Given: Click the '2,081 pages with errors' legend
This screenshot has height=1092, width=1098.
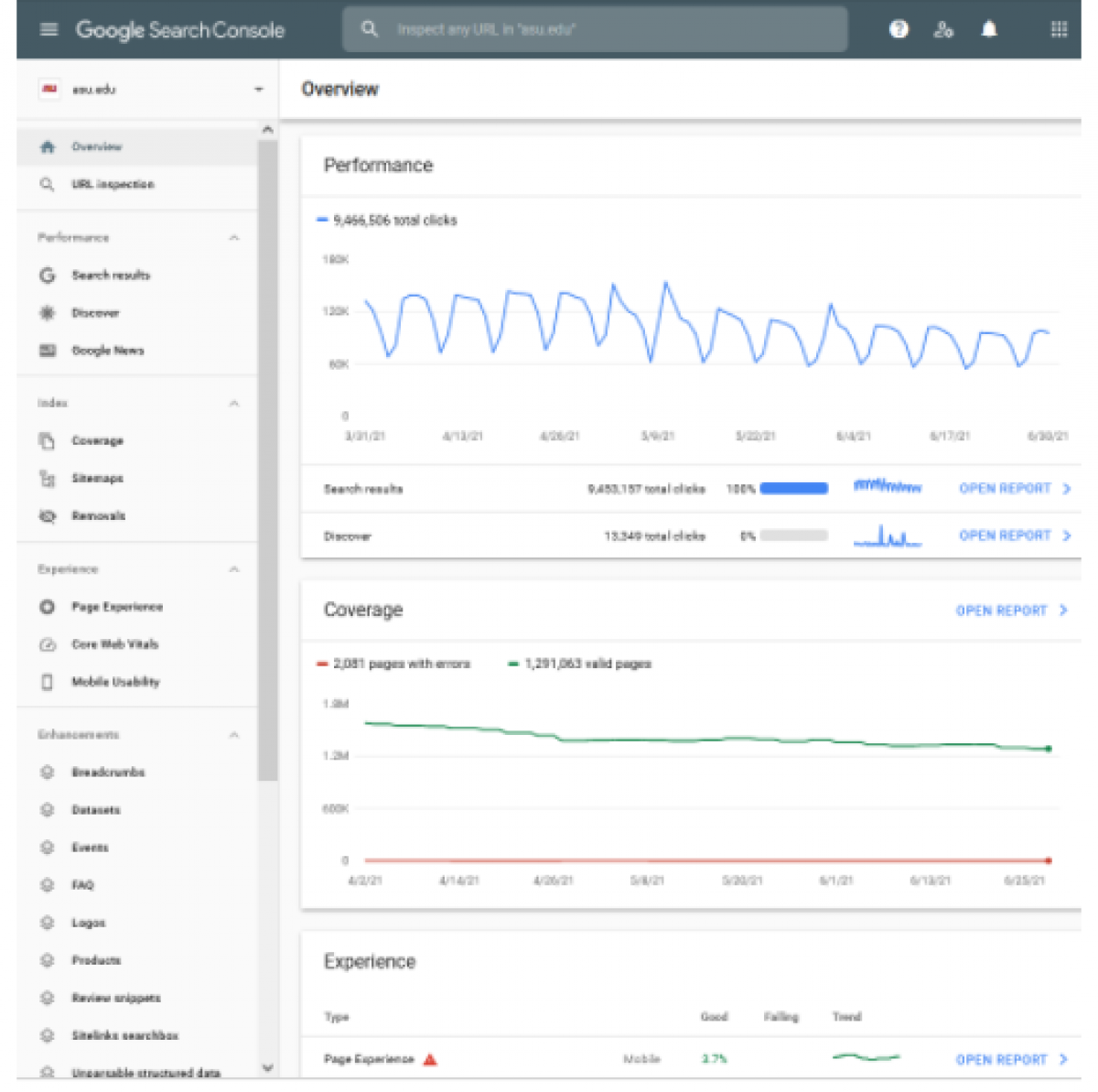Looking at the screenshot, I should [393, 664].
